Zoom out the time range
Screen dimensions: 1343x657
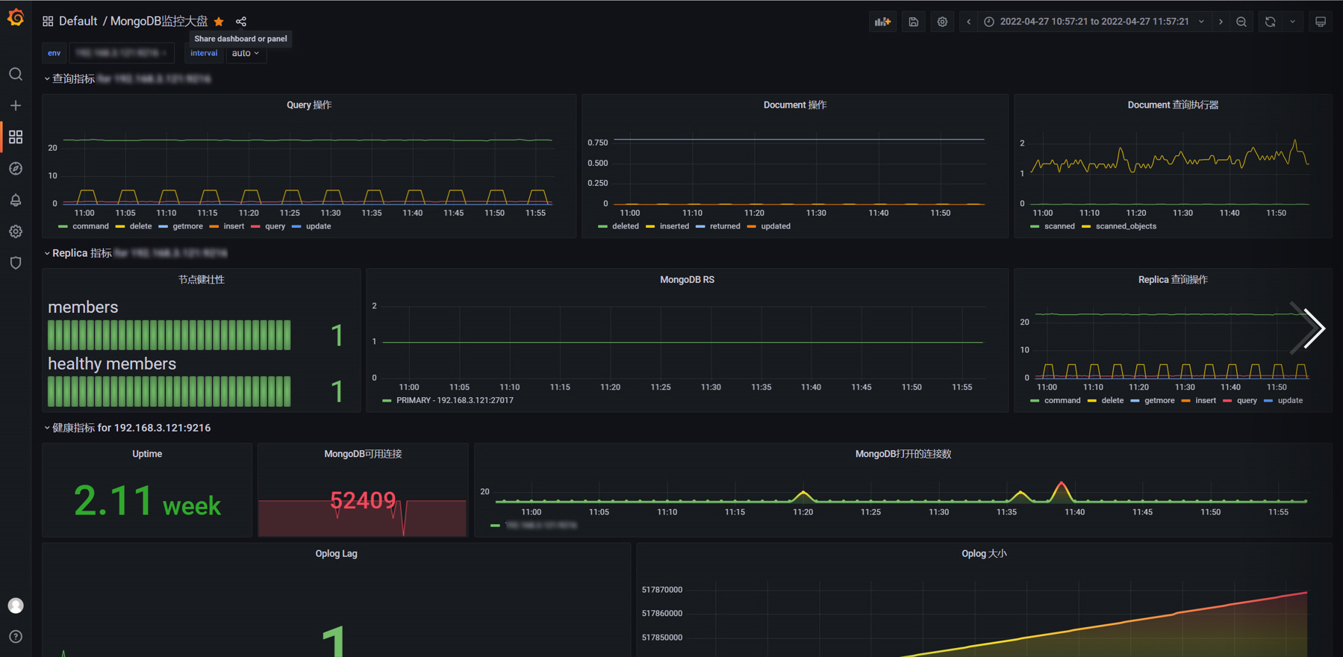click(x=1241, y=21)
